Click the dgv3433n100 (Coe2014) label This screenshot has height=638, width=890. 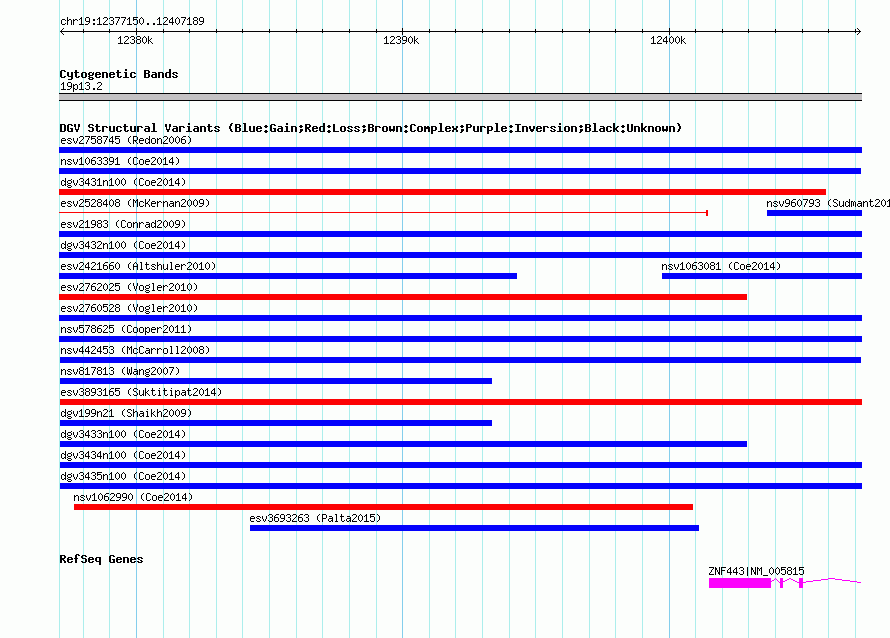(123, 434)
